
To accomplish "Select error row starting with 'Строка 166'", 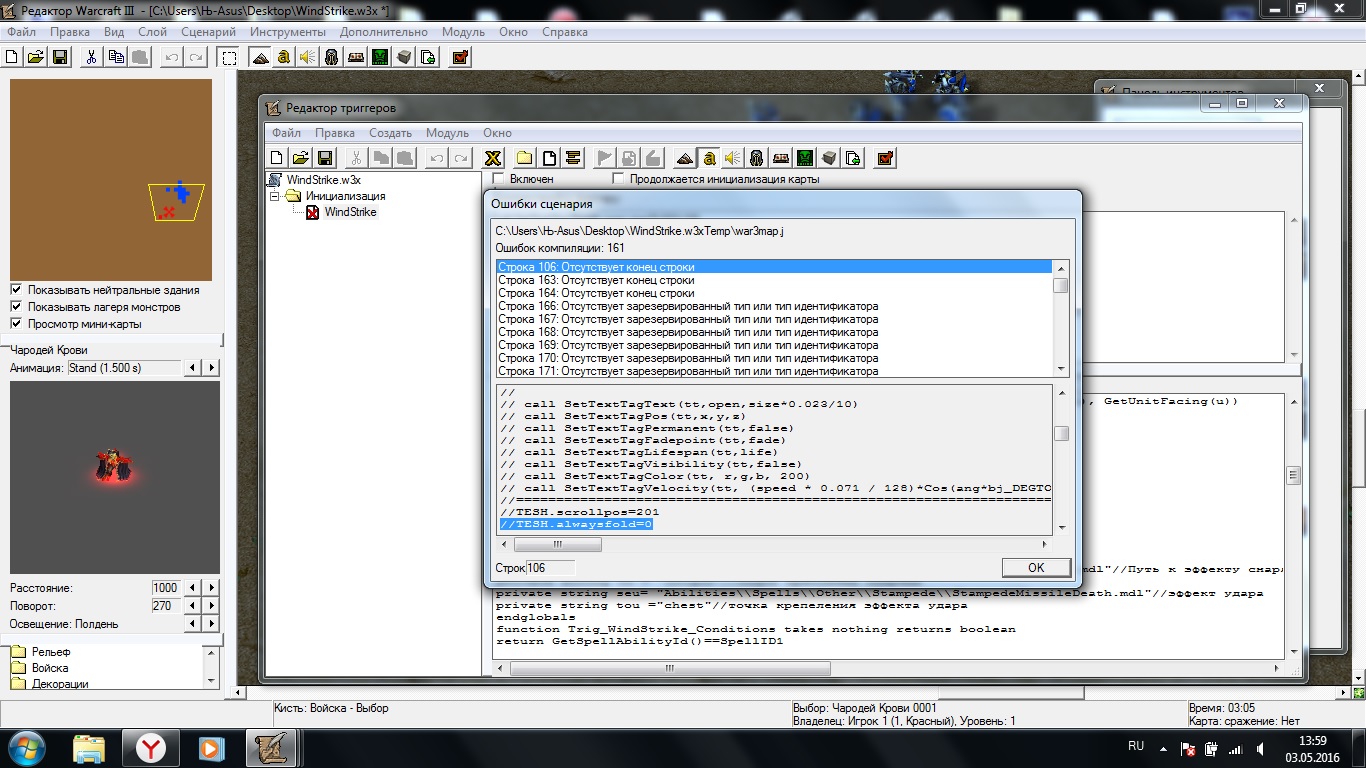I will click(774, 307).
